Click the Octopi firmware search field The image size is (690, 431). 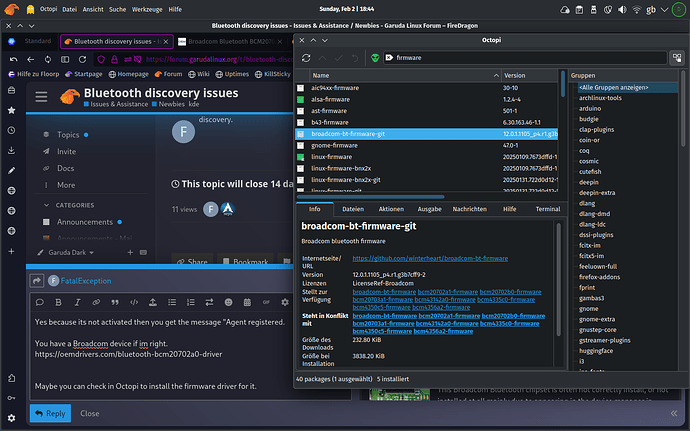526,58
